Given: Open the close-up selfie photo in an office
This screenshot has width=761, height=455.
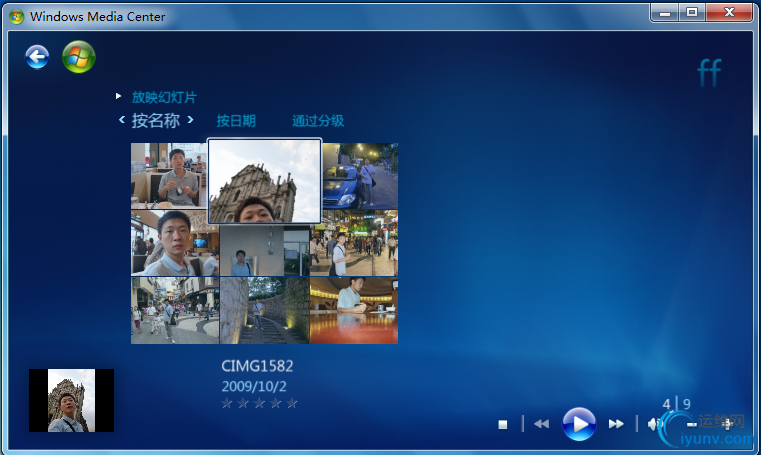Looking at the screenshot, I should (x=175, y=243).
